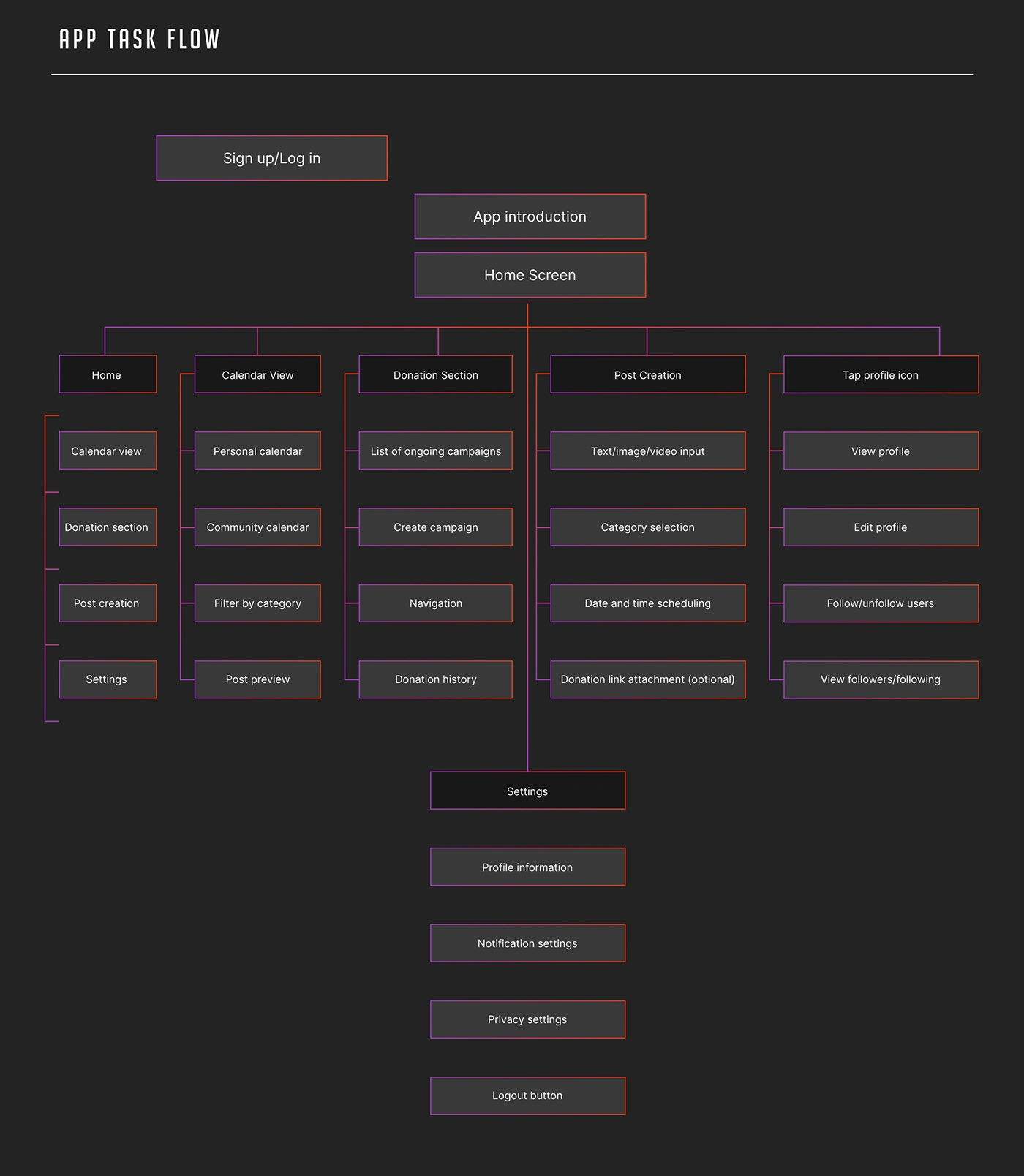The image size is (1024, 1176).
Task: Select the Category selection box
Action: (648, 527)
